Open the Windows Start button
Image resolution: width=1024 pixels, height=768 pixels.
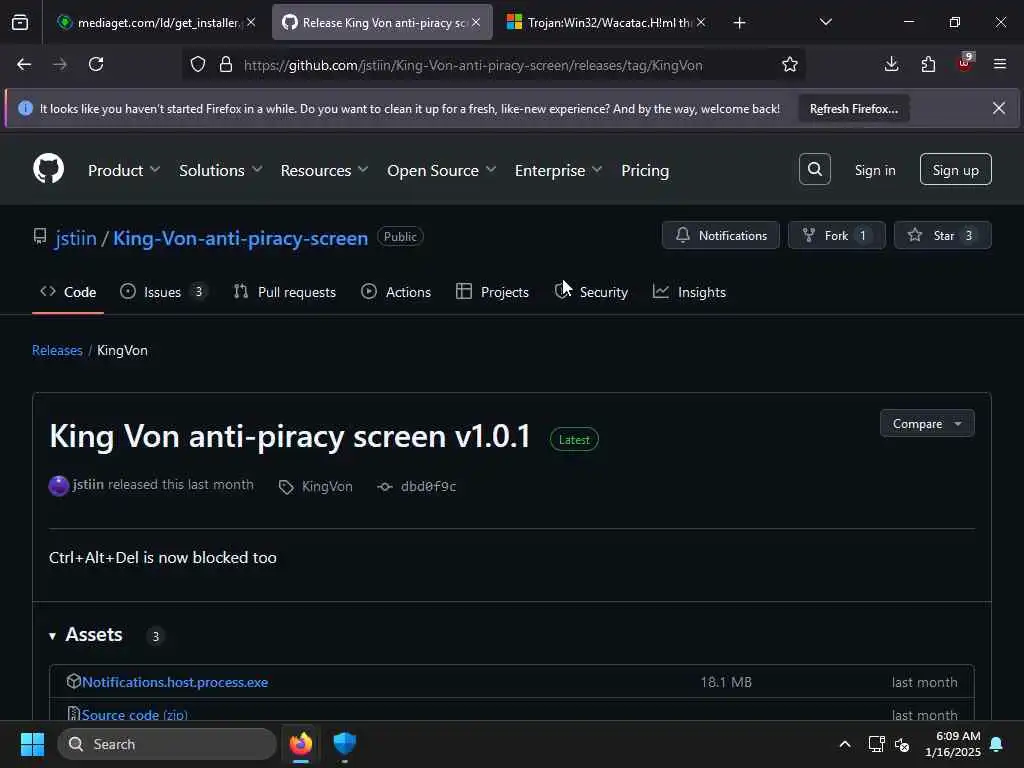click(32, 744)
